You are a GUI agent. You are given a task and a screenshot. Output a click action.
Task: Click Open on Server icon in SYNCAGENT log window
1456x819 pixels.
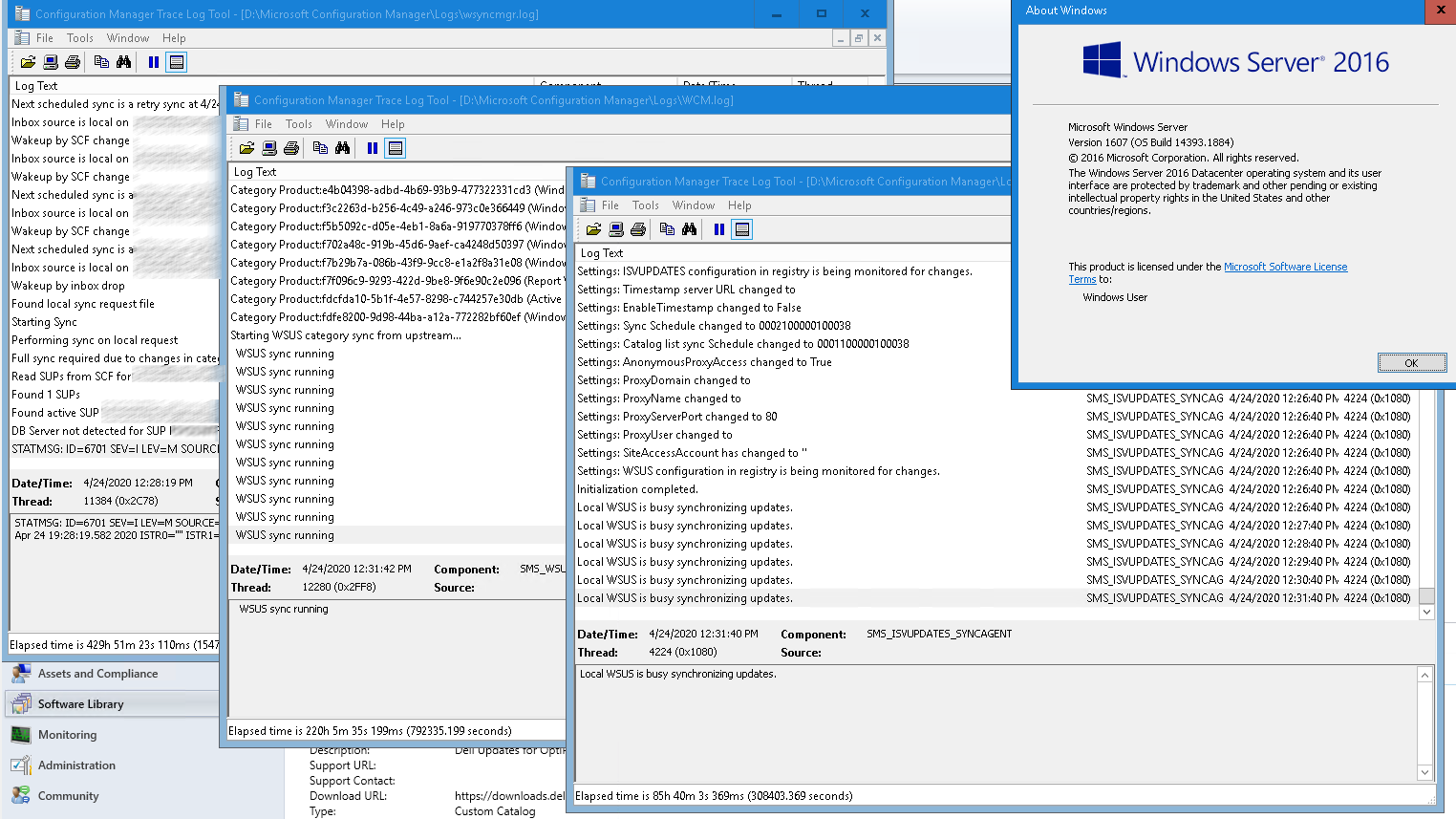[616, 229]
